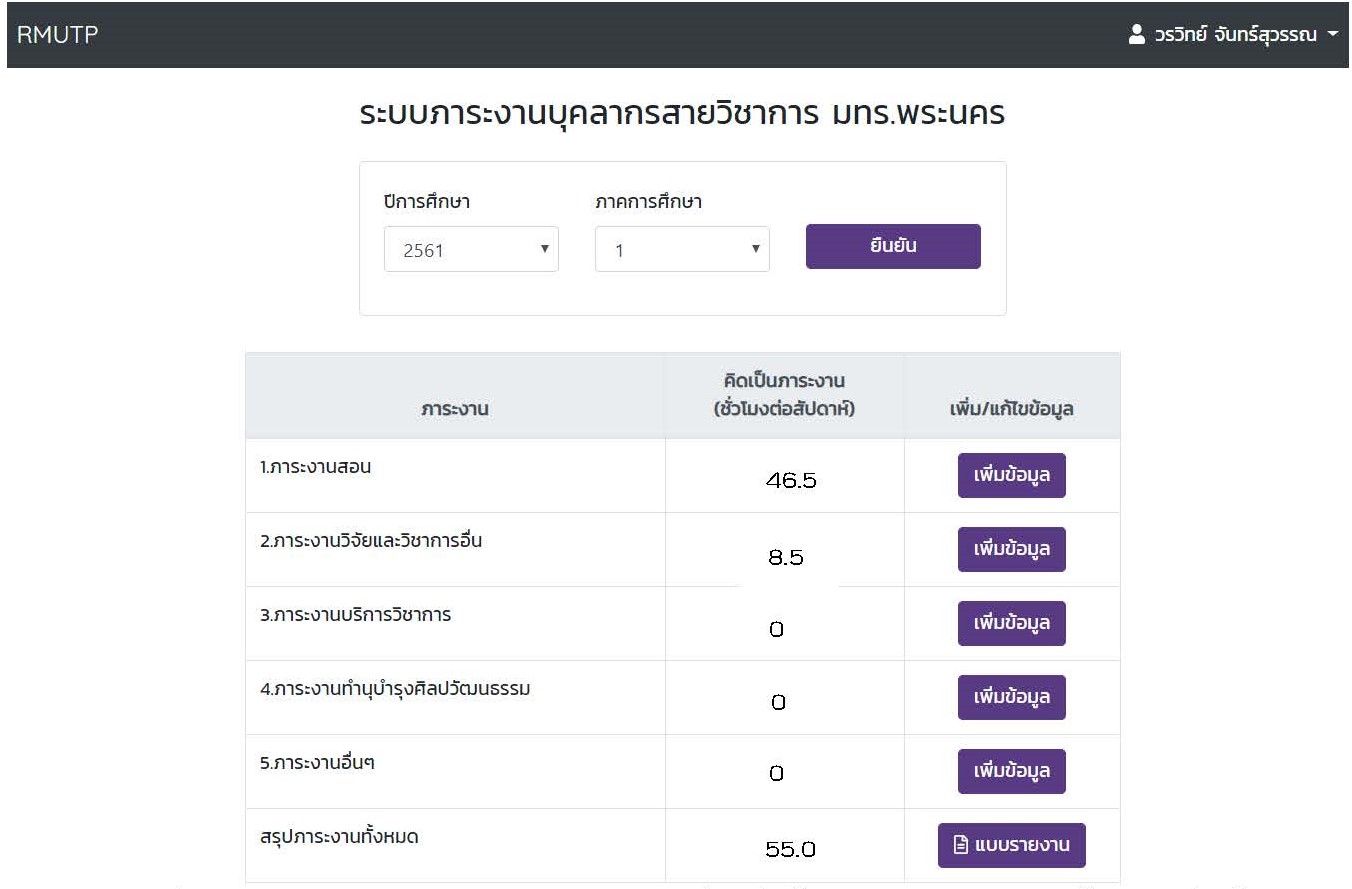Select the 1.ภาระงานสอน row label
Viewport: 1352px width, 889px height.
[x=315, y=467]
